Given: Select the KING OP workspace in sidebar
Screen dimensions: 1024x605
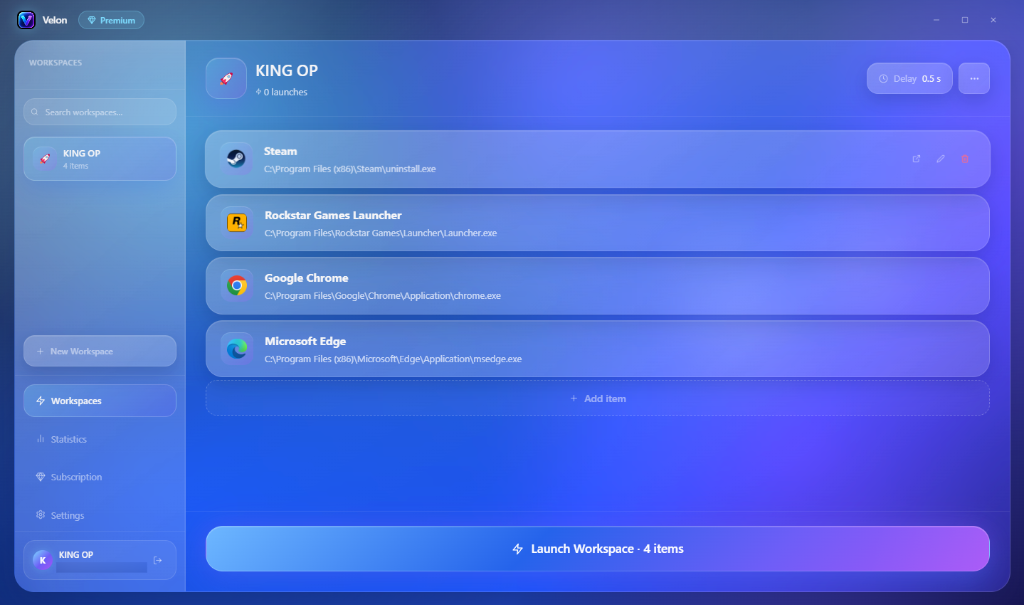Looking at the screenshot, I should click(x=100, y=159).
